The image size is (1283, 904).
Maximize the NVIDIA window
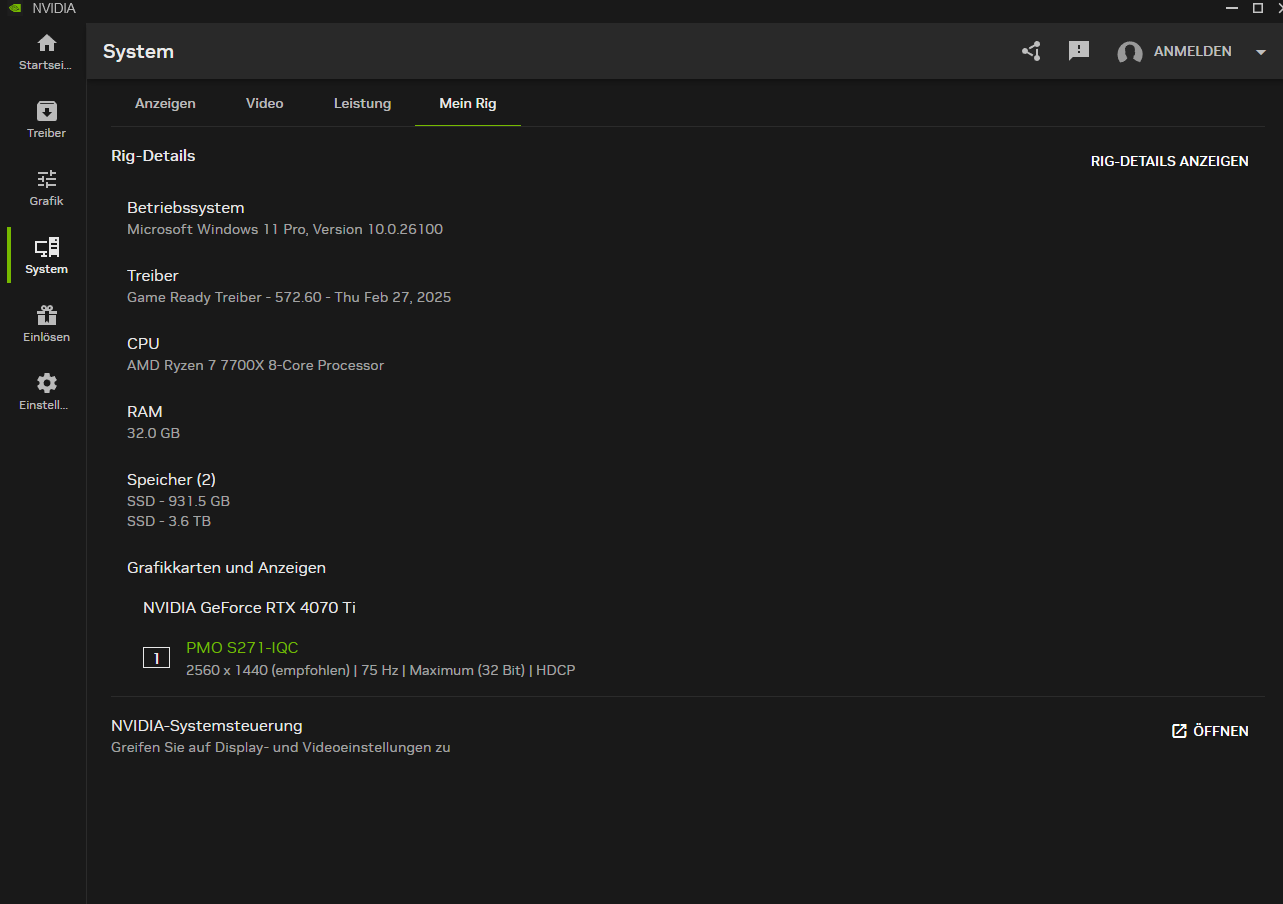[1258, 8]
